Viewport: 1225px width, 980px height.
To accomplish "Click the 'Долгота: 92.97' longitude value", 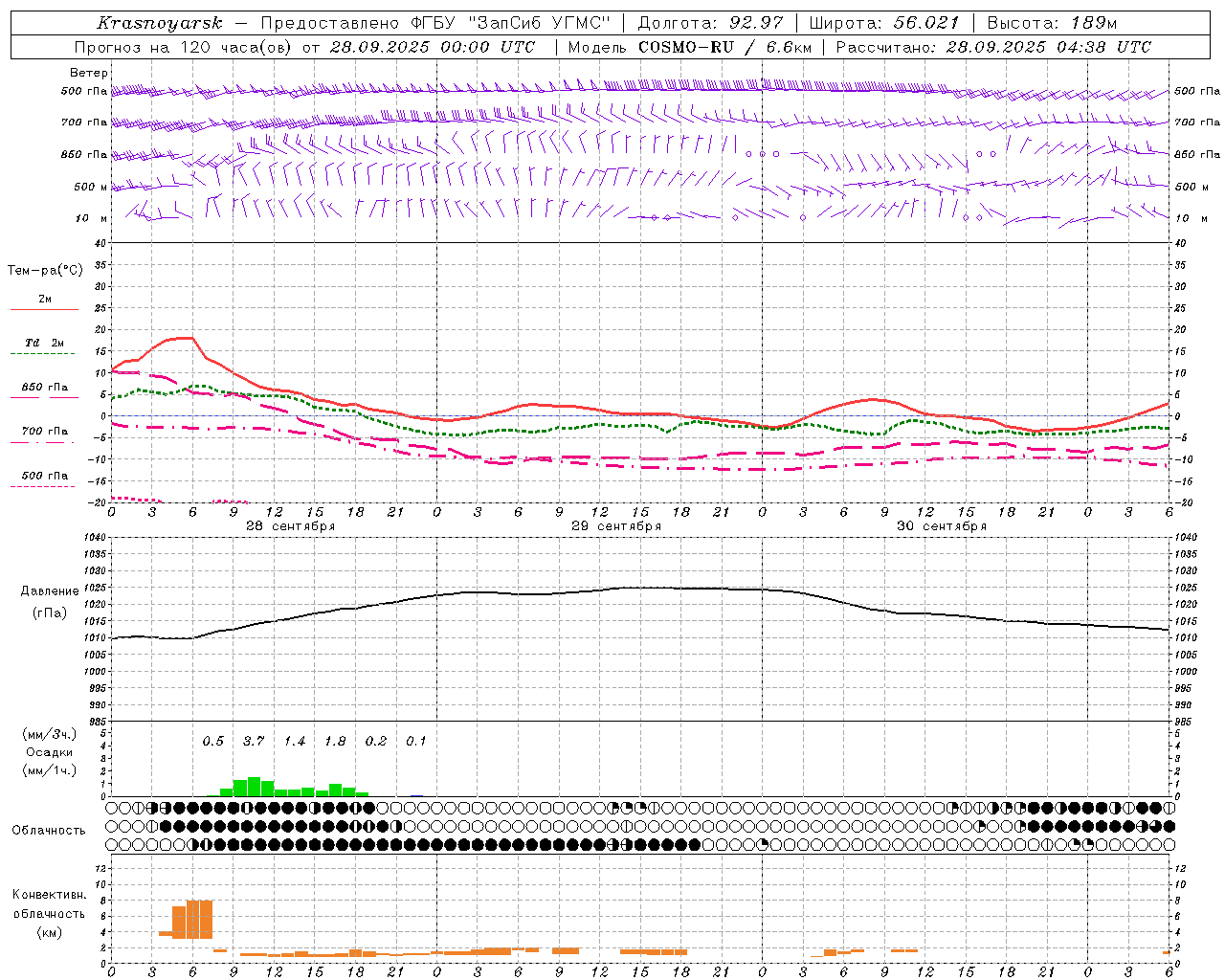I will click(x=710, y=23).
